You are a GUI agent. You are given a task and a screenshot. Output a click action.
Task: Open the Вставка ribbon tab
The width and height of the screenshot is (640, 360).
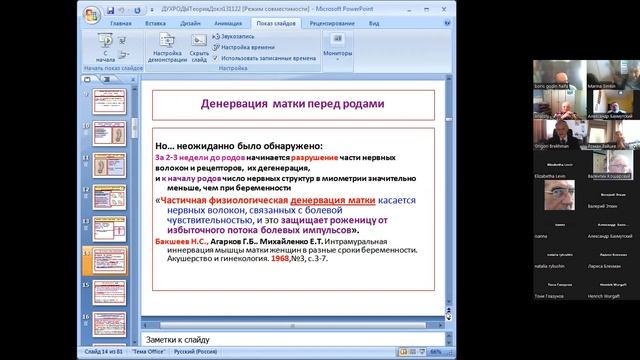[156, 23]
